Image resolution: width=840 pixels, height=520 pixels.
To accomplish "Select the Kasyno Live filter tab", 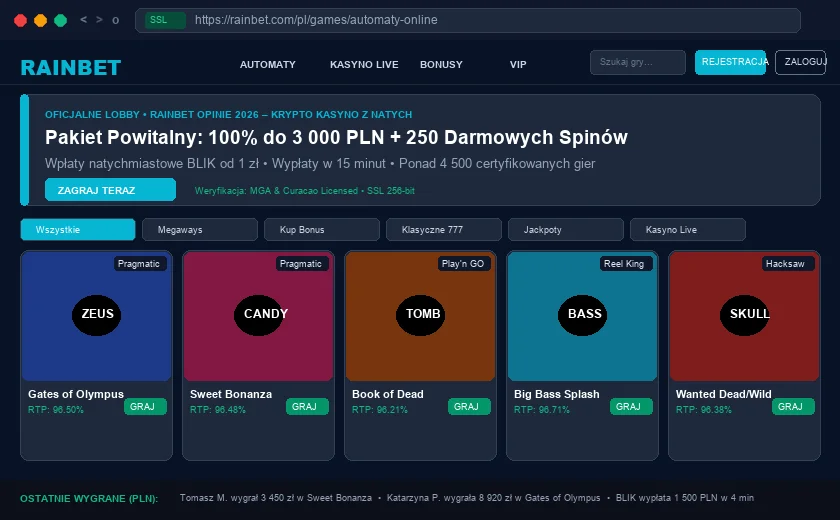I will pos(688,230).
